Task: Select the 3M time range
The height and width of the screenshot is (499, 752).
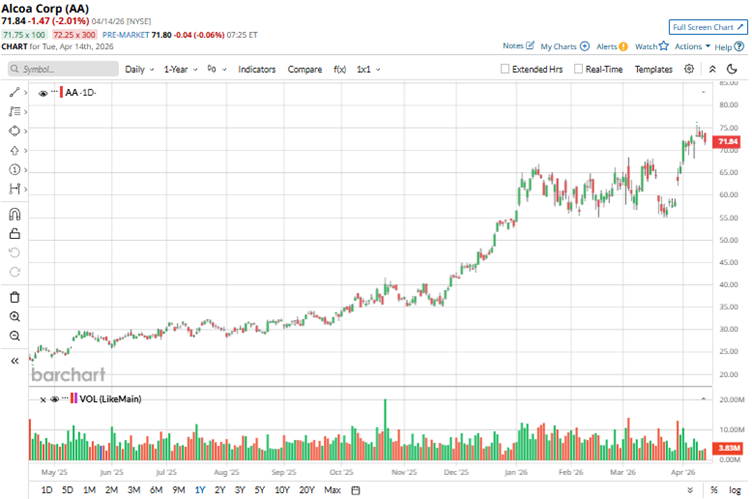Action: tap(134, 490)
